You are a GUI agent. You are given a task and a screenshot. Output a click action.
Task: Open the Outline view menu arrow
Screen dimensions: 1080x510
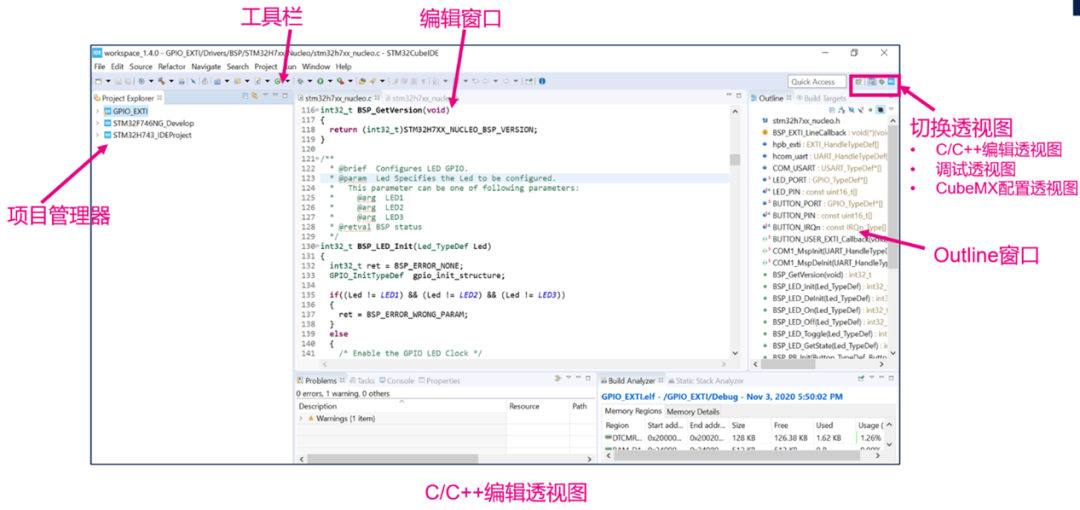(891, 109)
